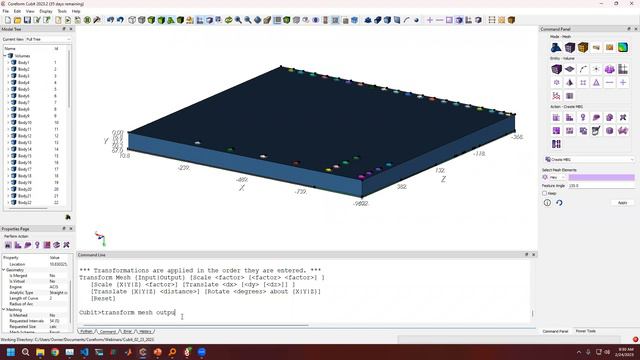The image size is (640, 360).
Task: Choose the Triangle entity icon
Action: [x=596, y=82]
